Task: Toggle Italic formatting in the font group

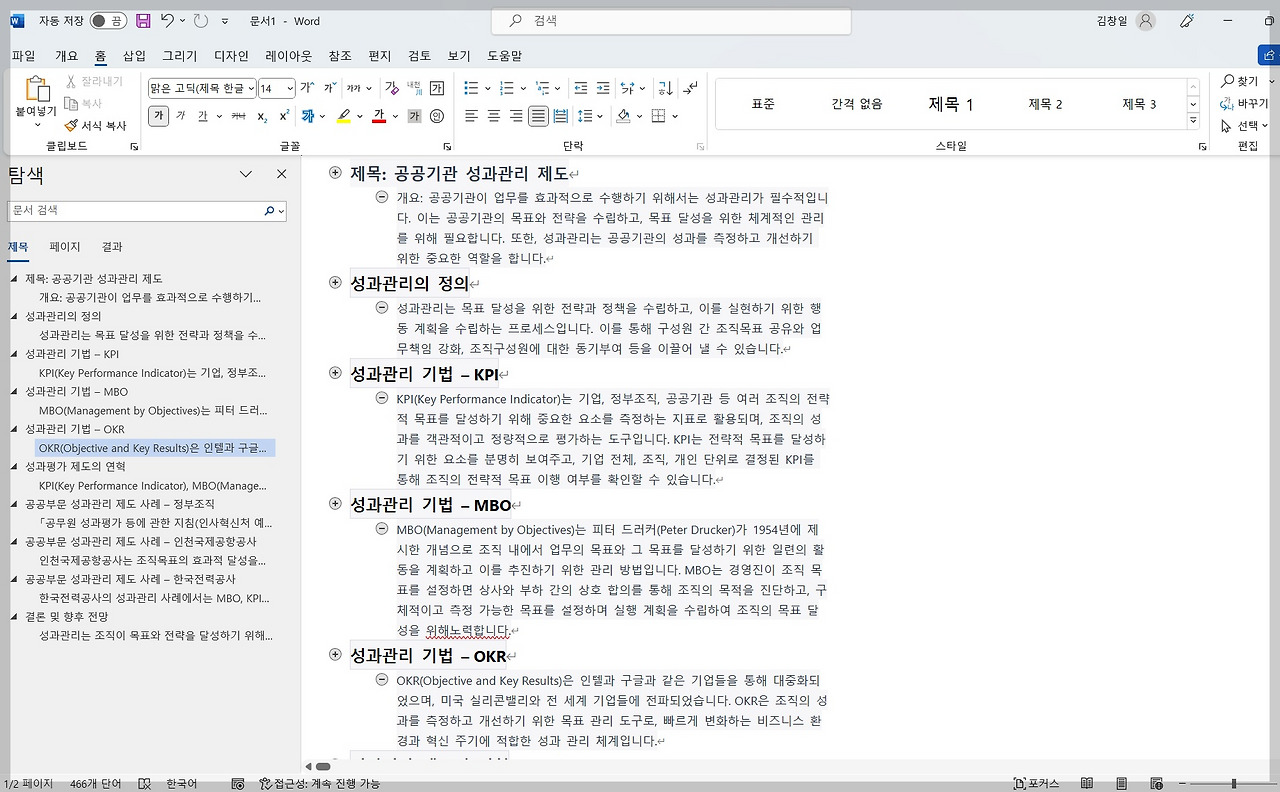Action: [x=181, y=116]
